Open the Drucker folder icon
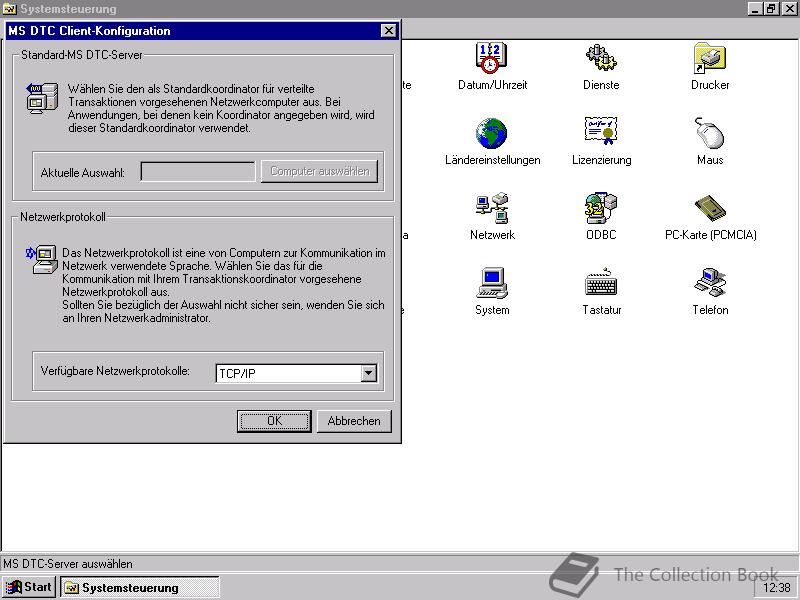 tap(710, 58)
